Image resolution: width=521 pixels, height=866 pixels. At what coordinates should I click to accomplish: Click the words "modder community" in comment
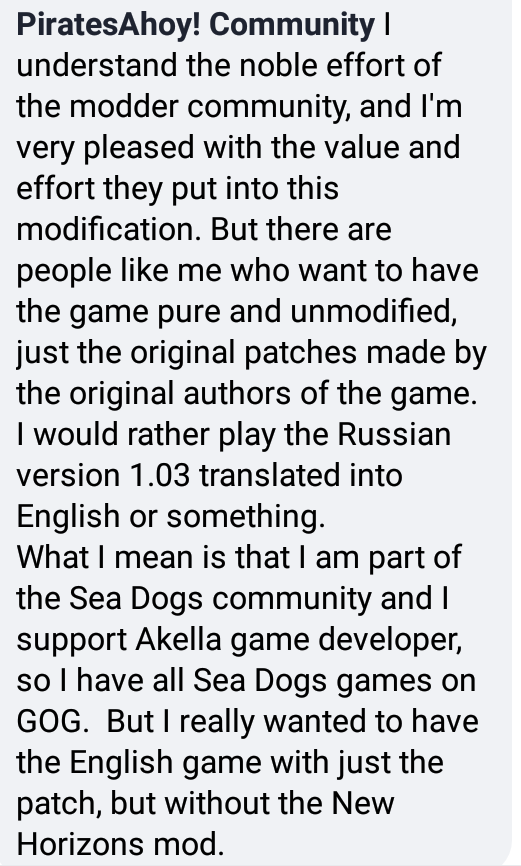pos(210,106)
